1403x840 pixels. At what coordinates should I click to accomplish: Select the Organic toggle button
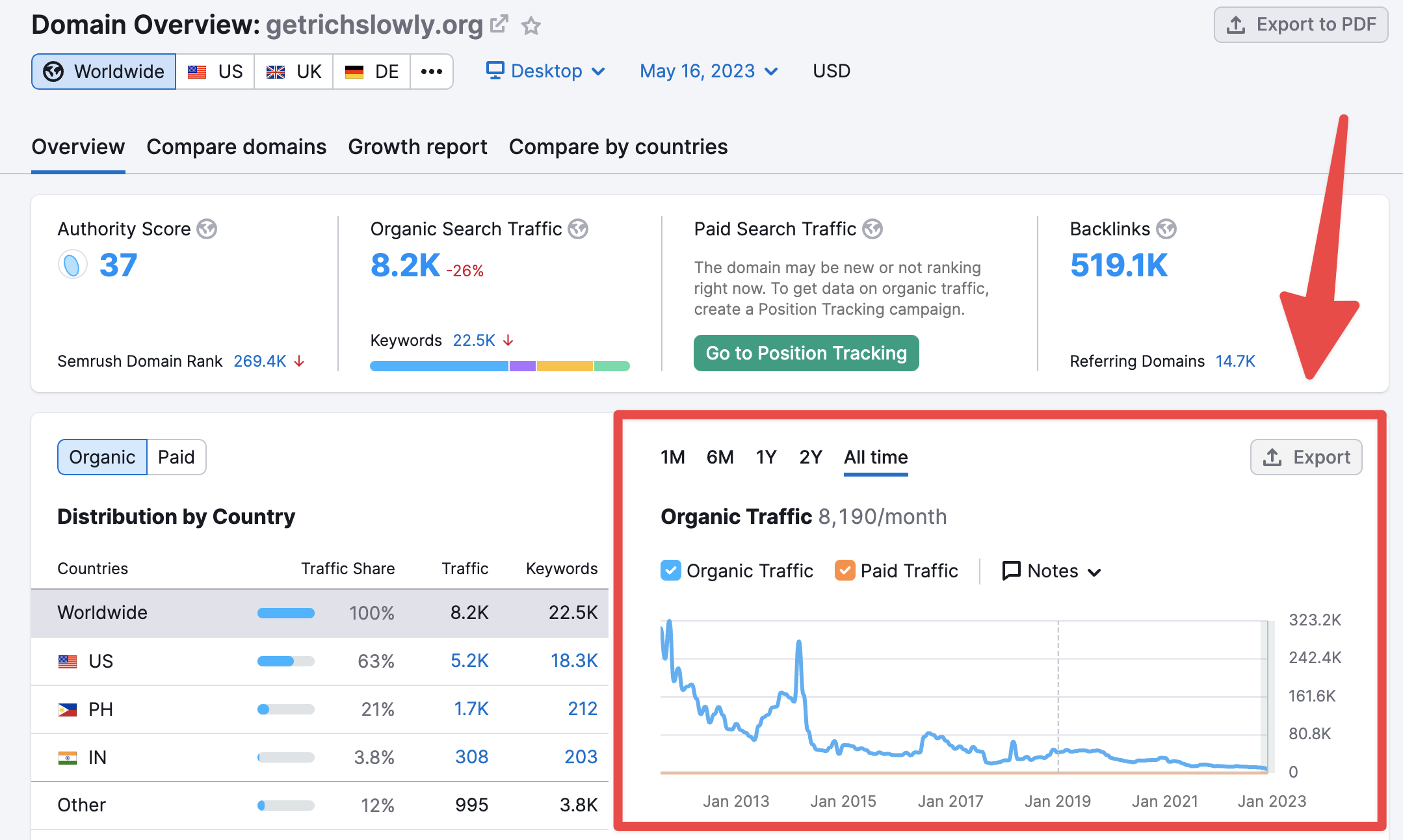point(102,457)
